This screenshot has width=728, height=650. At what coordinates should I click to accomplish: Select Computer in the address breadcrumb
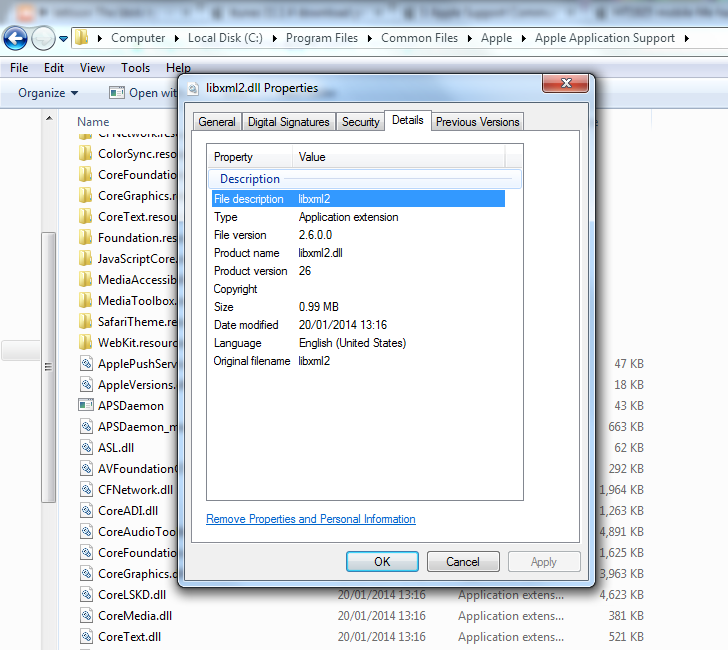coord(138,38)
